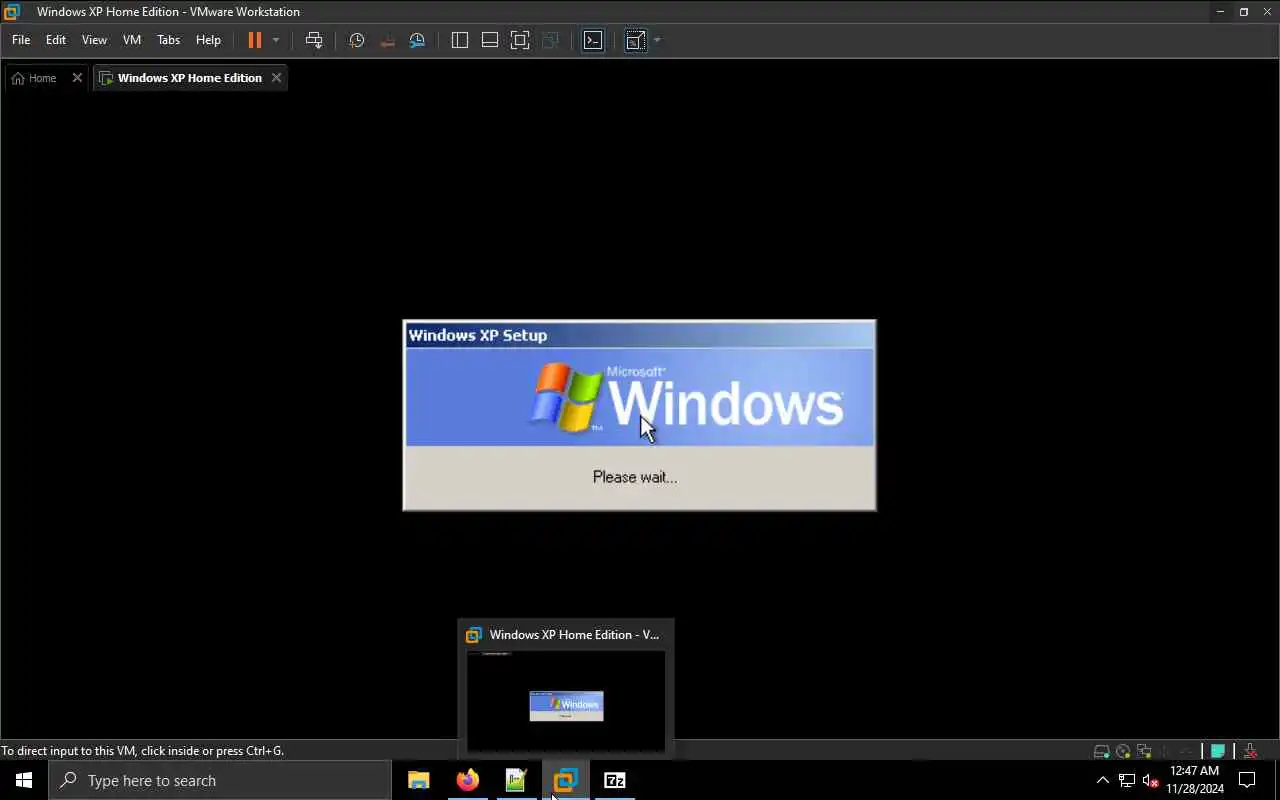Open Firefox from the taskbar
Viewport: 1280px width, 800px height.
pyautogui.click(x=468, y=780)
